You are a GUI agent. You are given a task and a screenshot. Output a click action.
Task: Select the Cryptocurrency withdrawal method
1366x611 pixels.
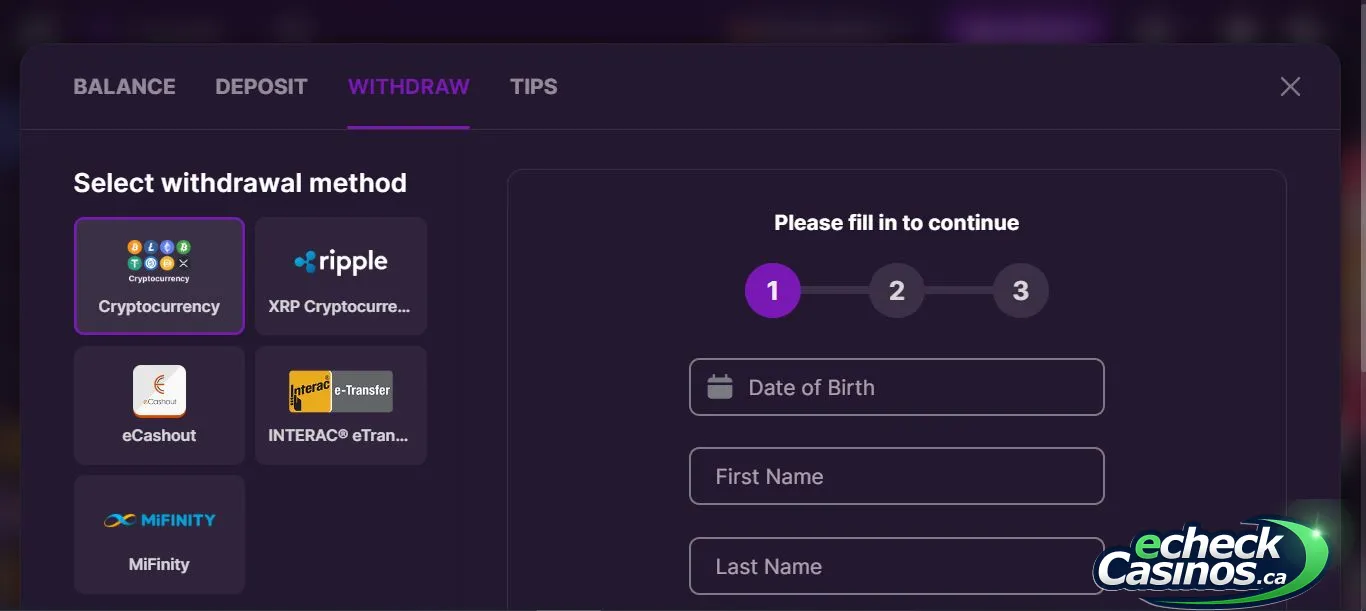pyautogui.click(x=159, y=276)
